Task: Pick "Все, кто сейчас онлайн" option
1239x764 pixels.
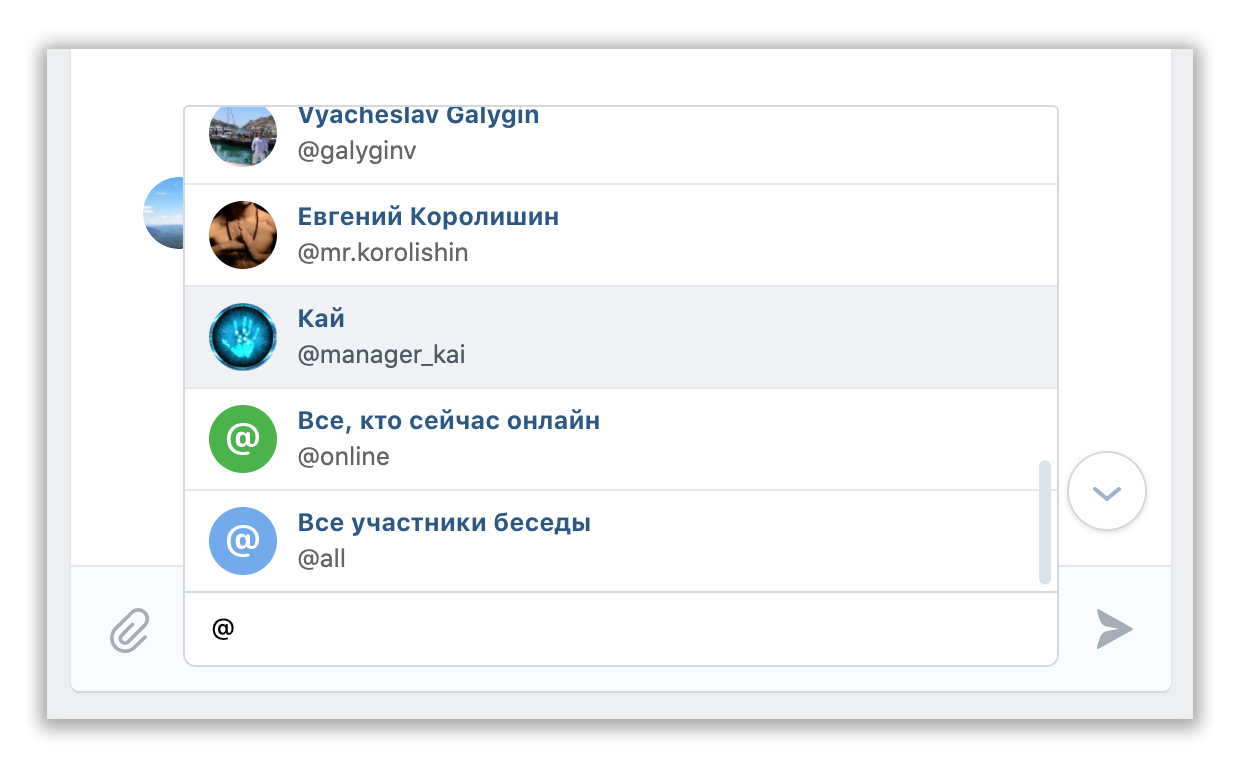Action: tap(448, 421)
